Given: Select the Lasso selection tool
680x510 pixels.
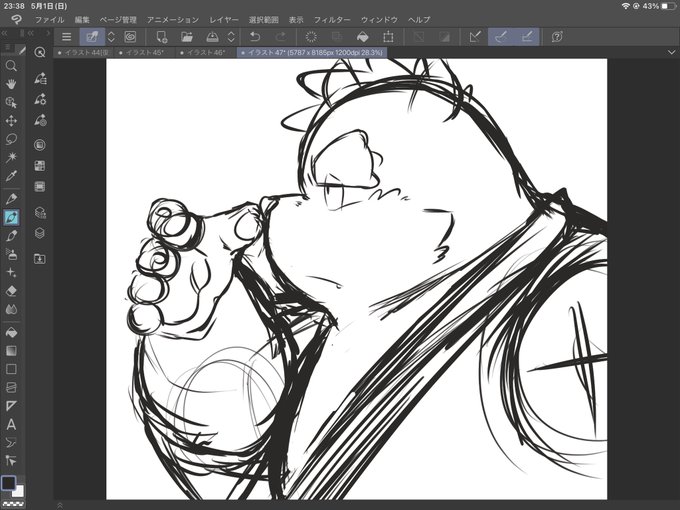Looking at the screenshot, I should coord(11,139).
